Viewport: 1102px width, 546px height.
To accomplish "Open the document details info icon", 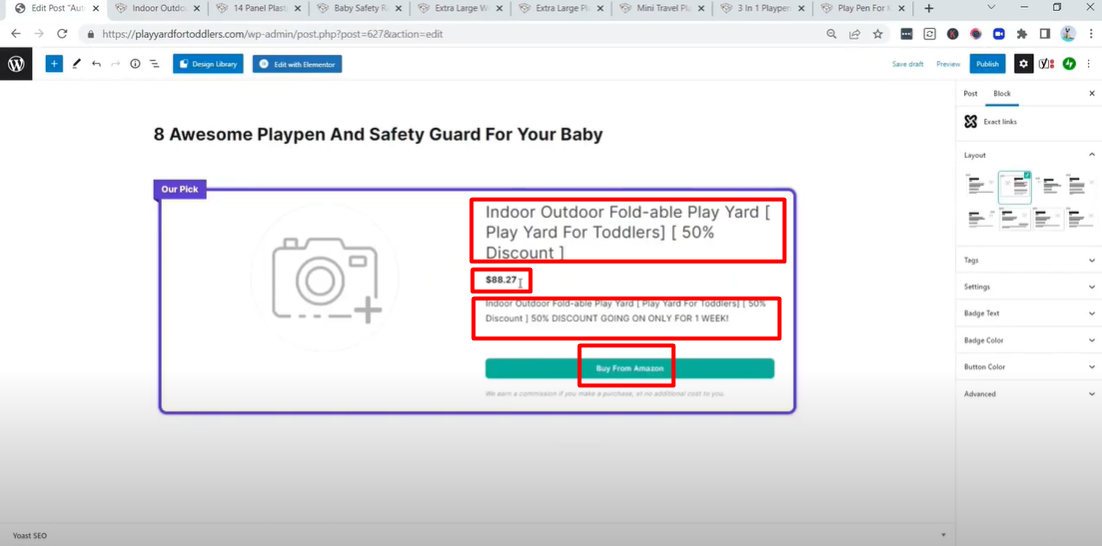I will click(x=135, y=64).
